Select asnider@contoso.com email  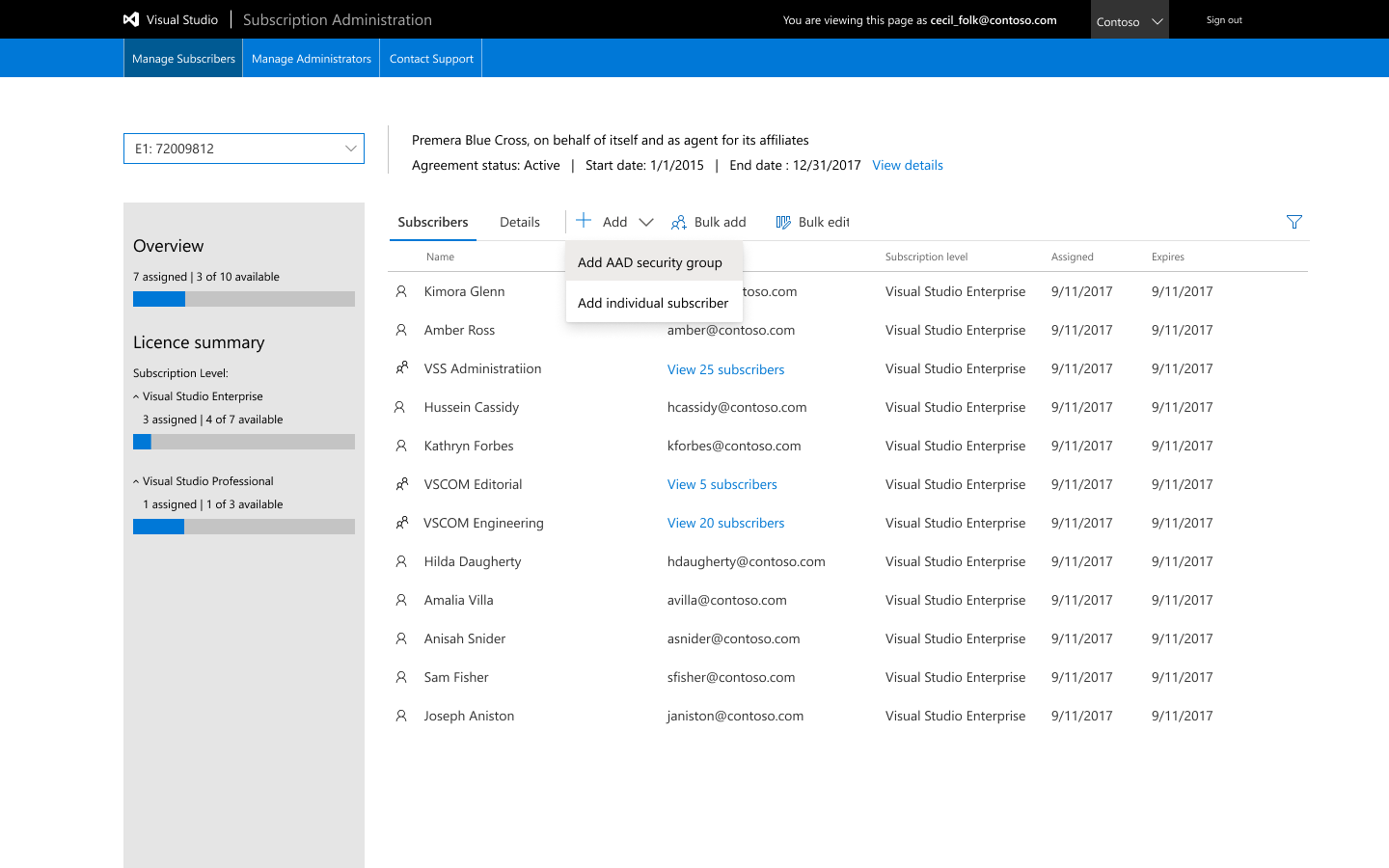(734, 638)
